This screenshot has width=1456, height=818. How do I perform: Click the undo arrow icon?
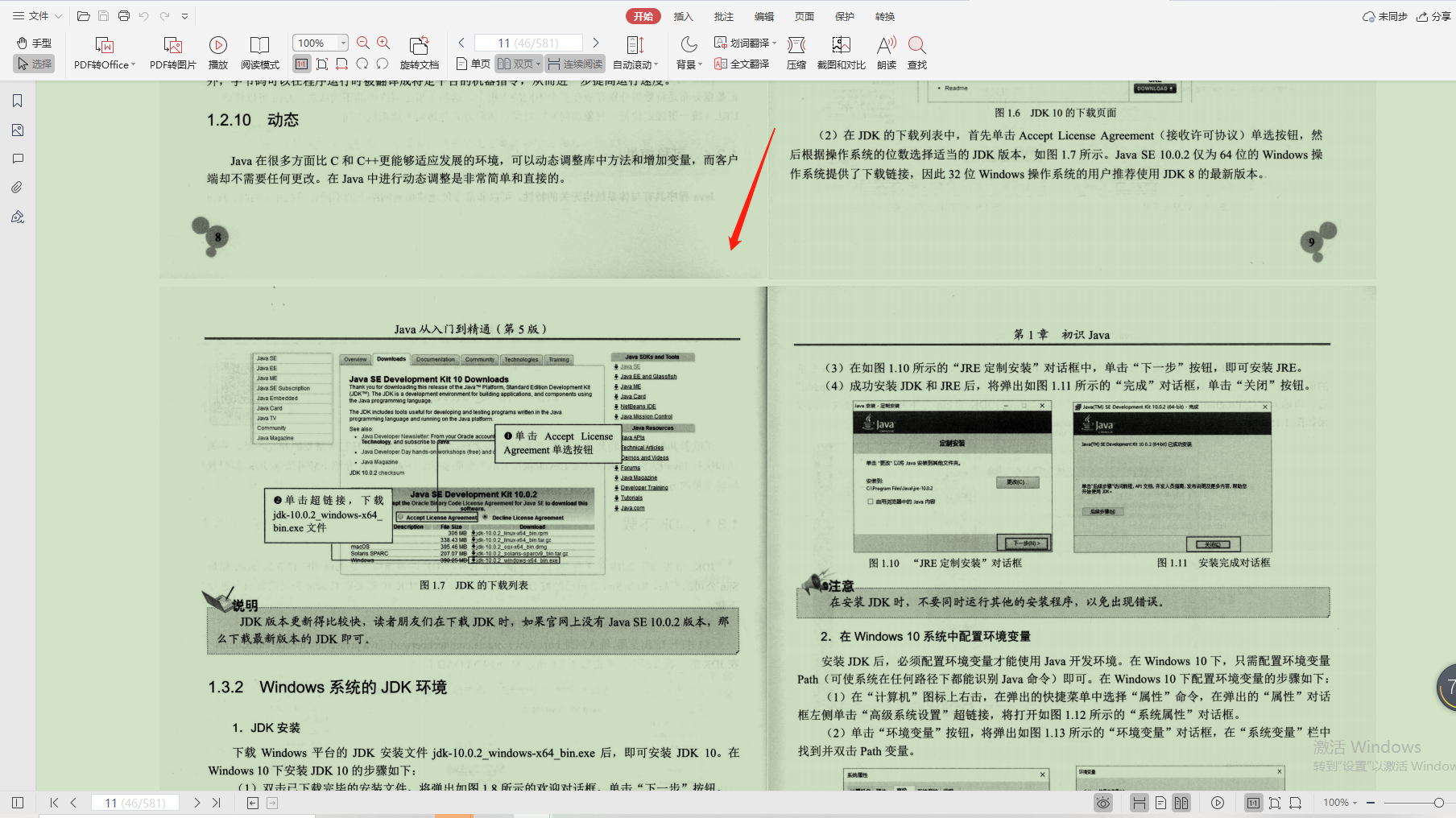(143, 16)
